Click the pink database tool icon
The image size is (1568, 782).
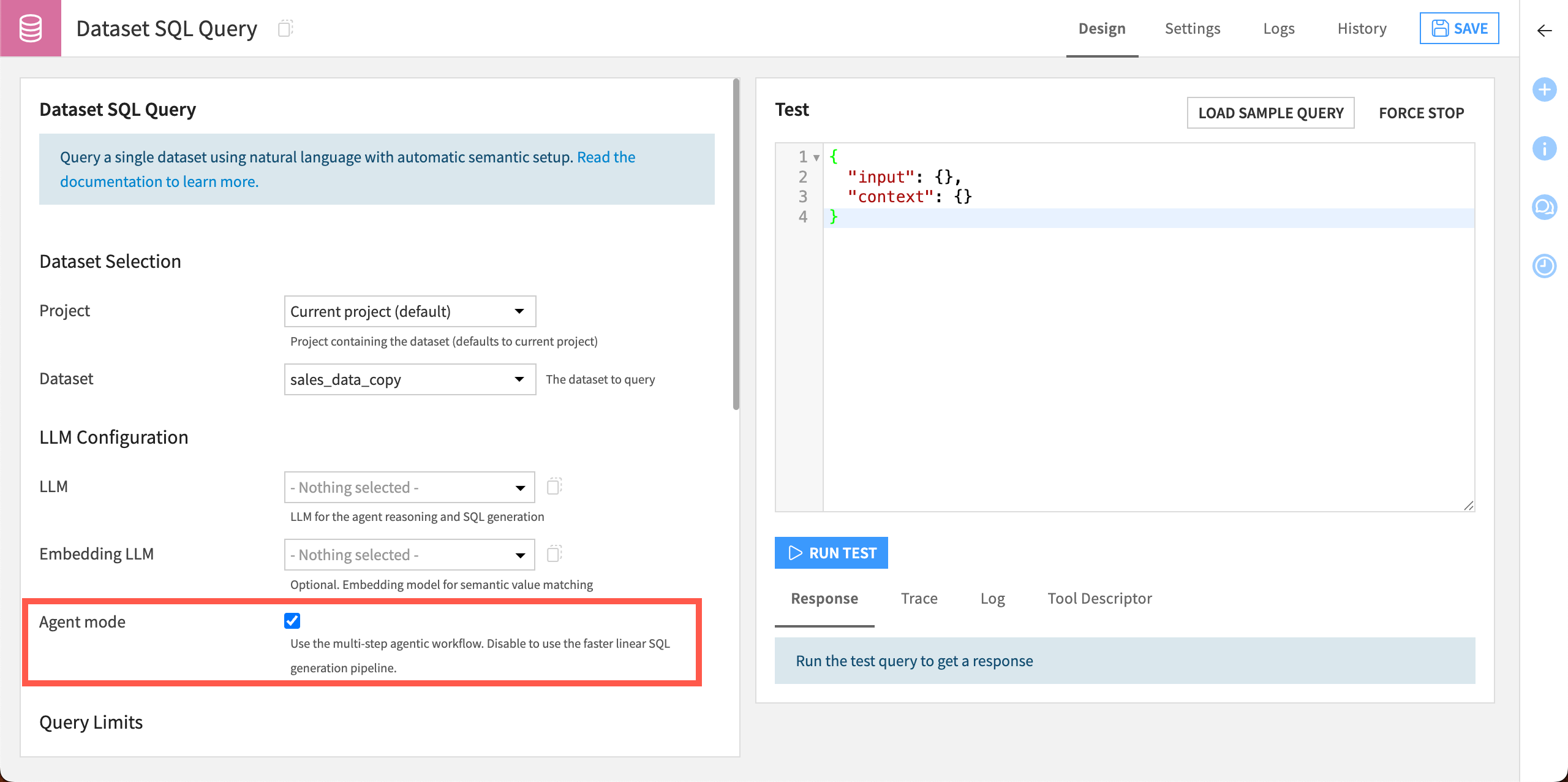click(30, 28)
